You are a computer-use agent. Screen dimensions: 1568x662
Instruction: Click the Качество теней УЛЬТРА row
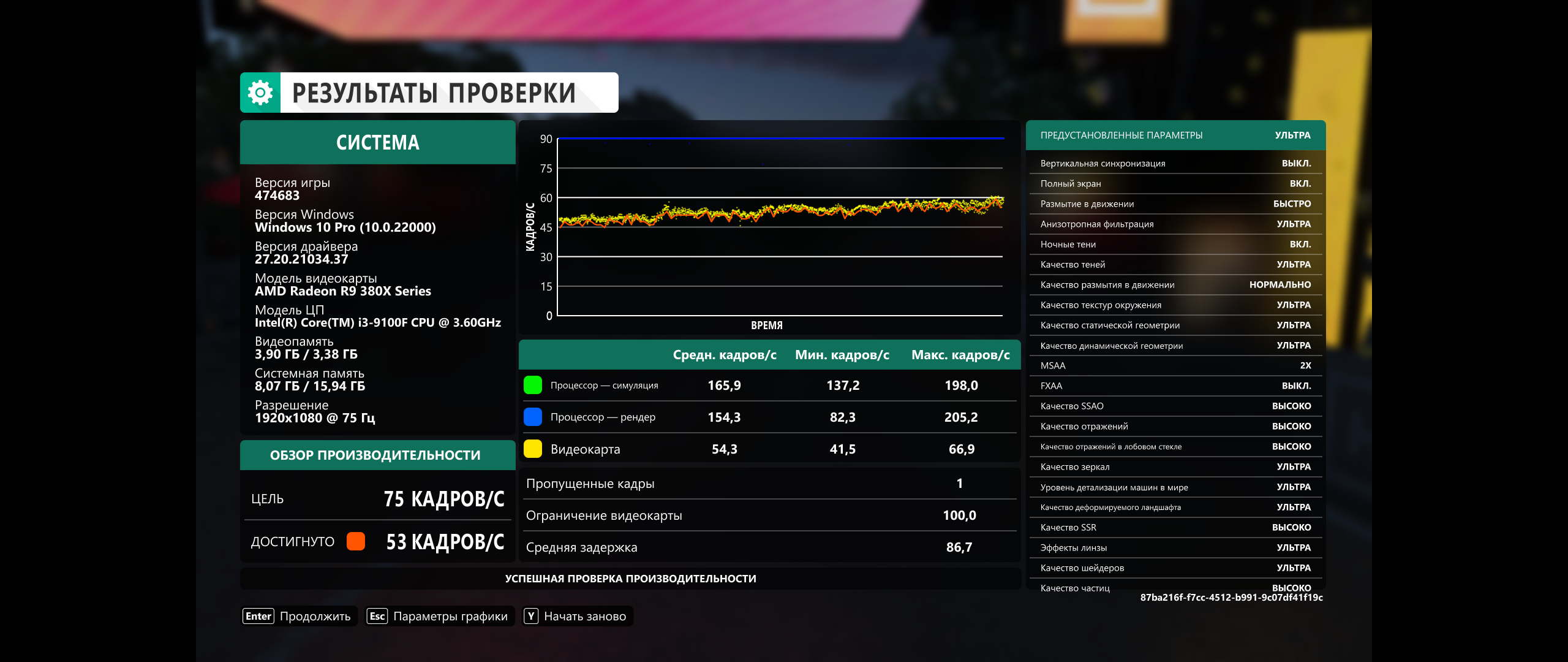1175,264
